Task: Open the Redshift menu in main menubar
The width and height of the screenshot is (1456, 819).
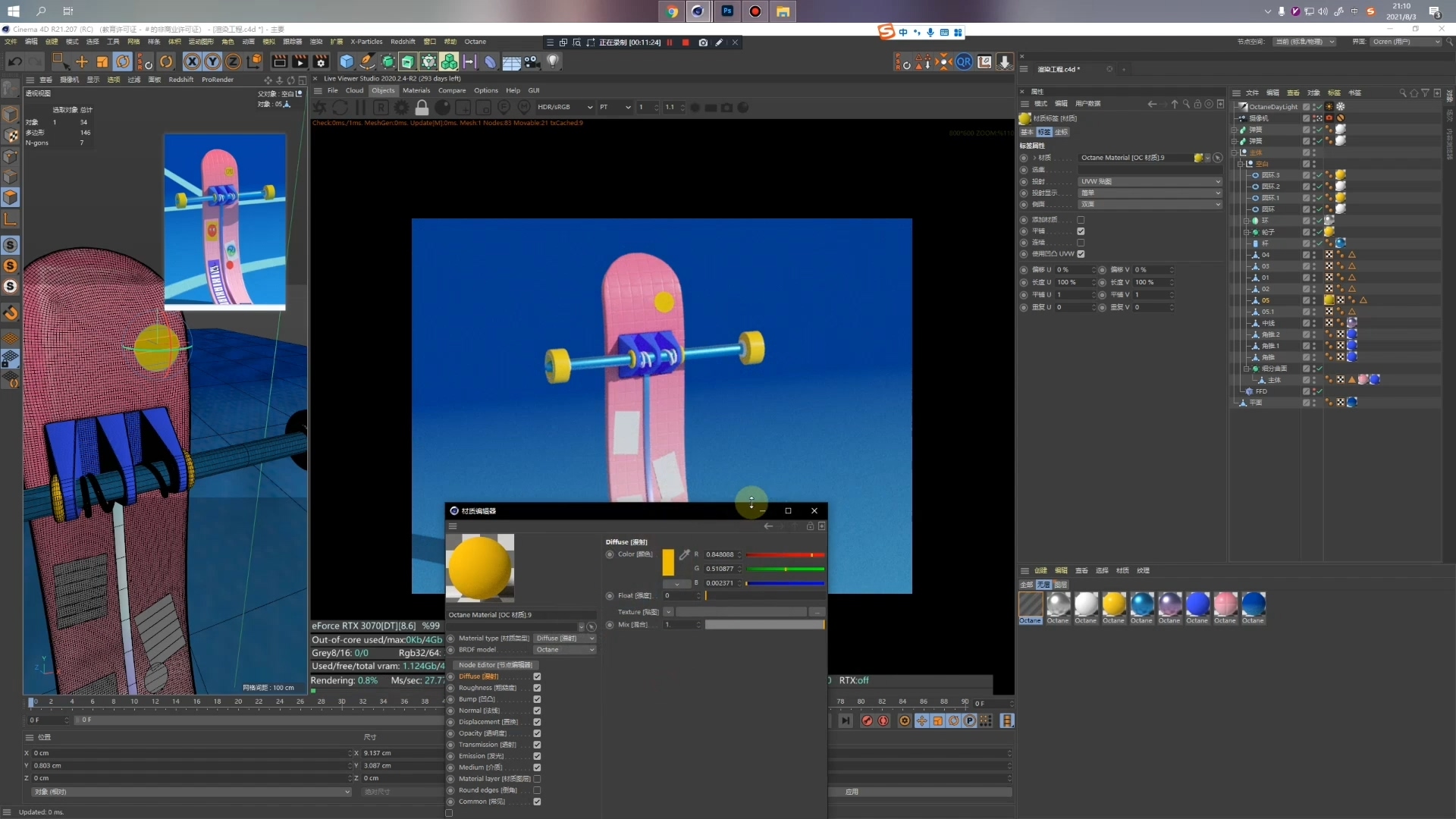Action: point(403,42)
